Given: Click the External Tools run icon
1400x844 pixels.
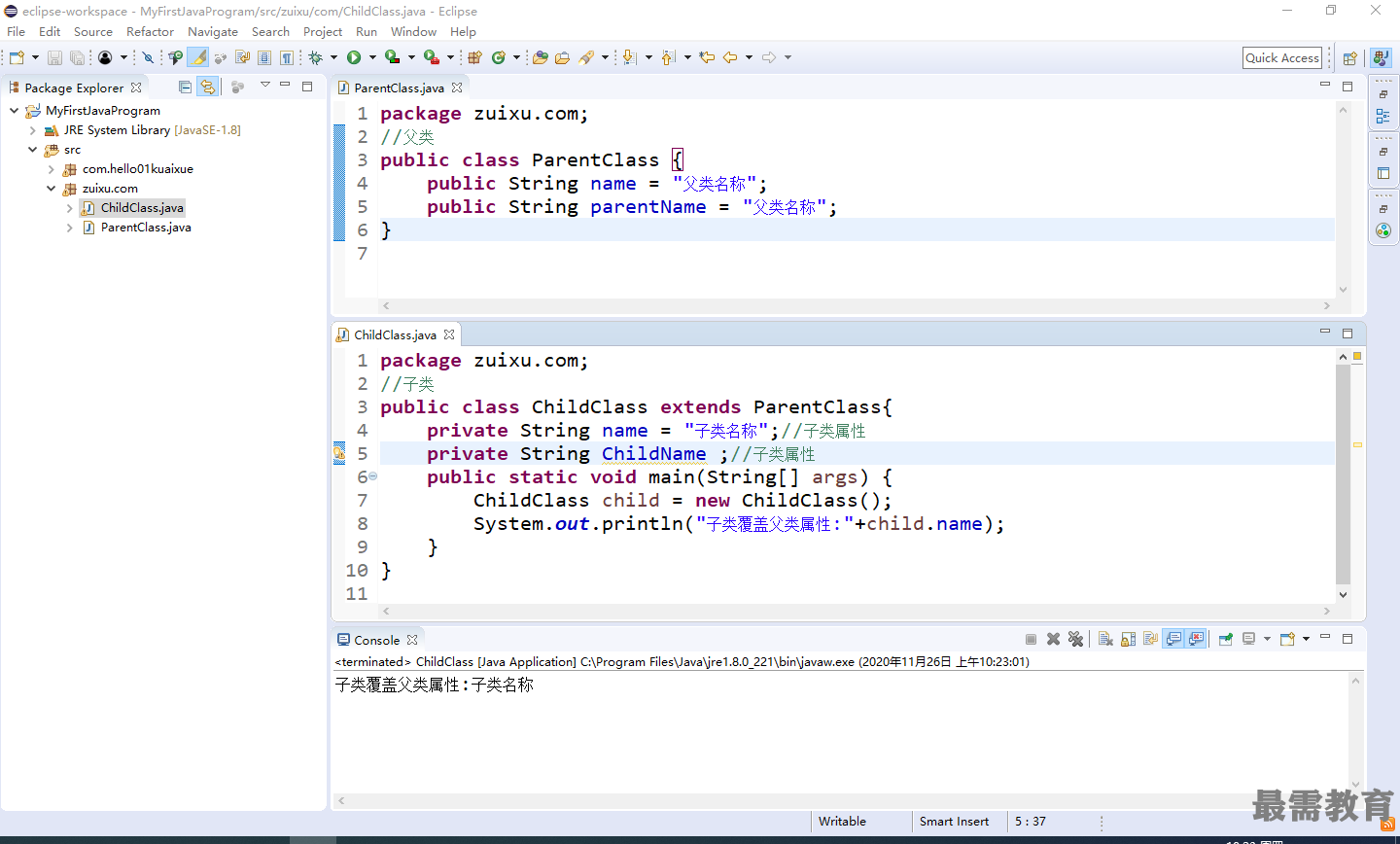Looking at the screenshot, I should coord(432,57).
